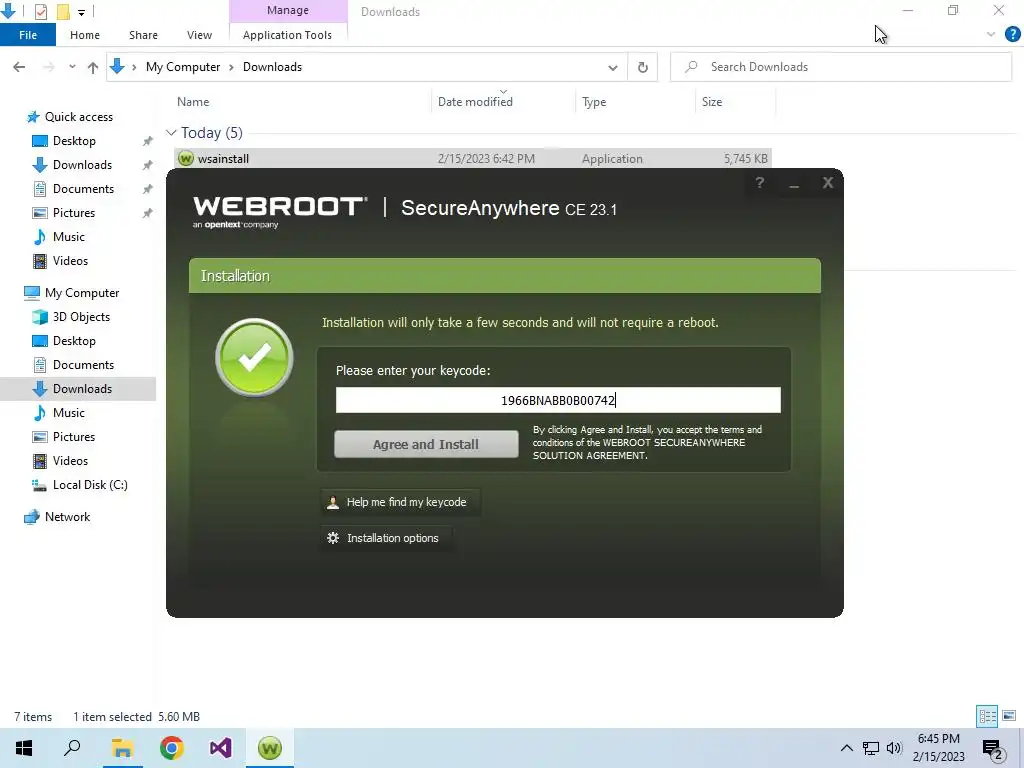1024x768 pixels.
Task: Open the Windows Start menu
Action: pos(24,748)
